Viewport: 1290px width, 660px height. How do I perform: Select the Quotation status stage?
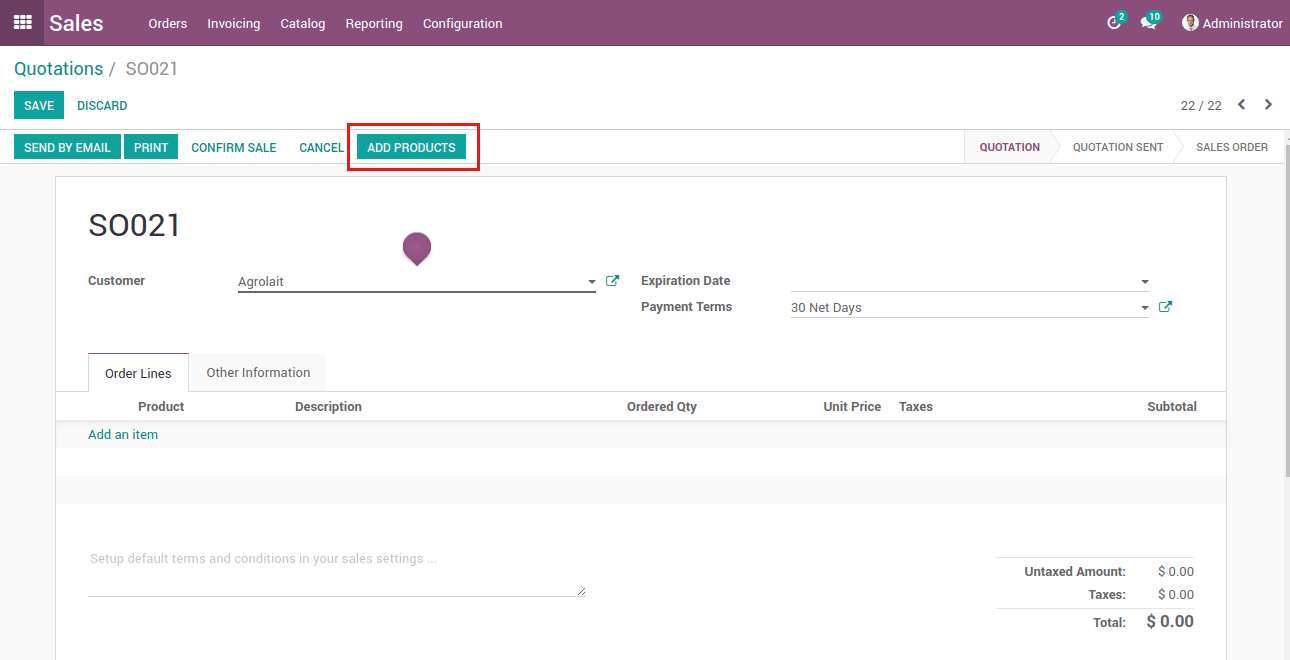(1009, 147)
